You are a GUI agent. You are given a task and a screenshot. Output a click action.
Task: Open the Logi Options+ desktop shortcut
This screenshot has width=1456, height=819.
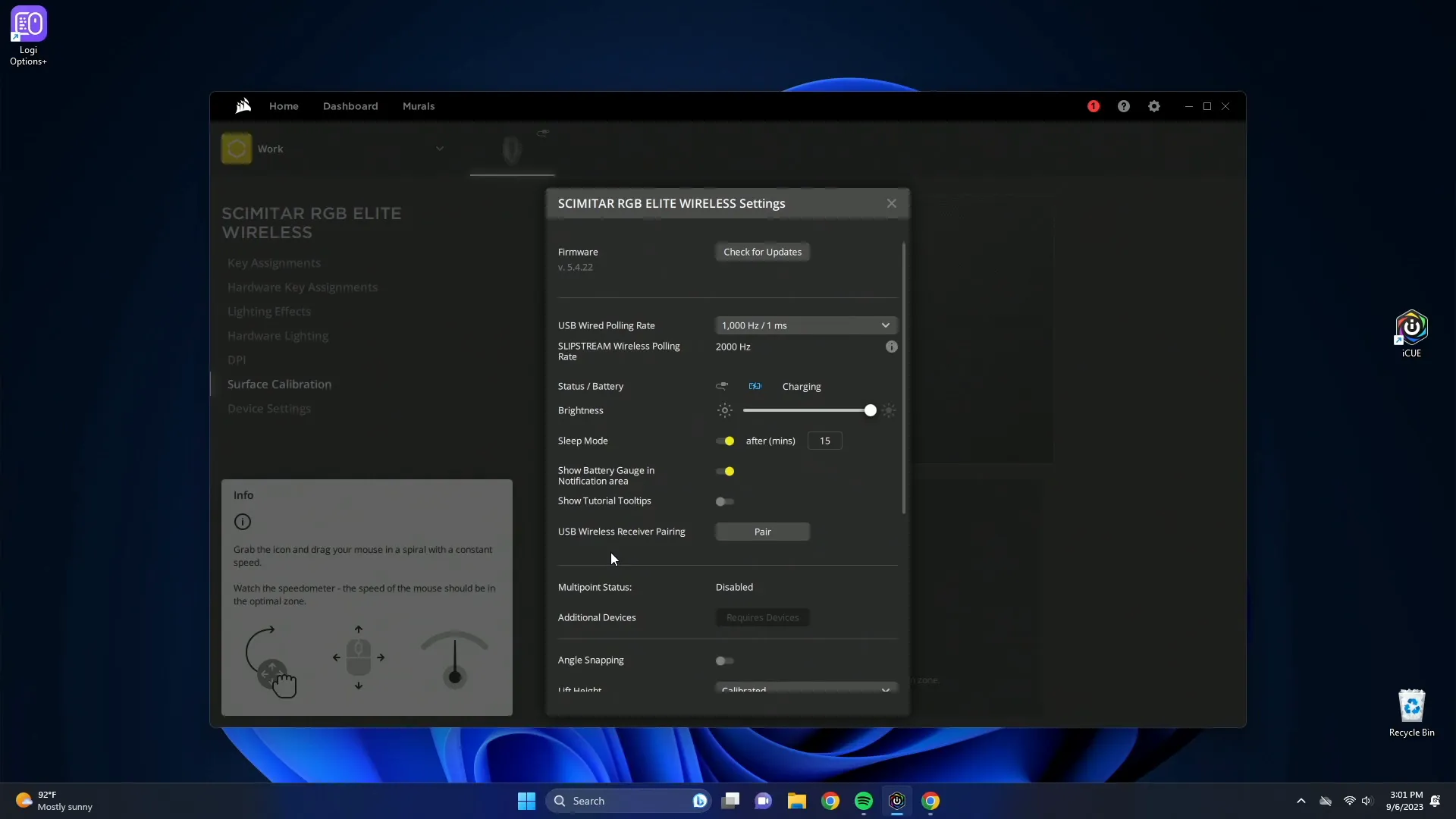tap(28, 36)
